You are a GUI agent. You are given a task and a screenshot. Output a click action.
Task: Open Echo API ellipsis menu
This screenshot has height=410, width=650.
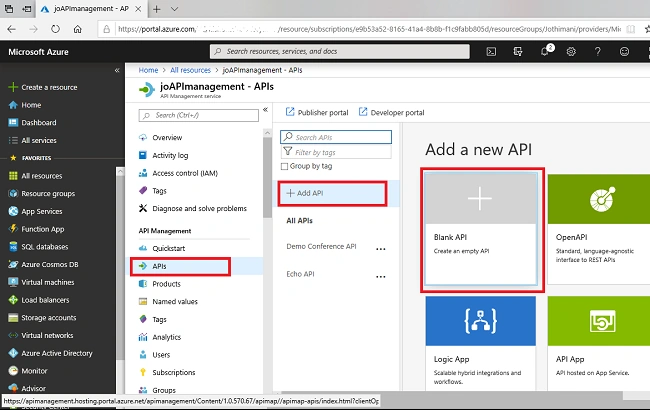(381, 277)
